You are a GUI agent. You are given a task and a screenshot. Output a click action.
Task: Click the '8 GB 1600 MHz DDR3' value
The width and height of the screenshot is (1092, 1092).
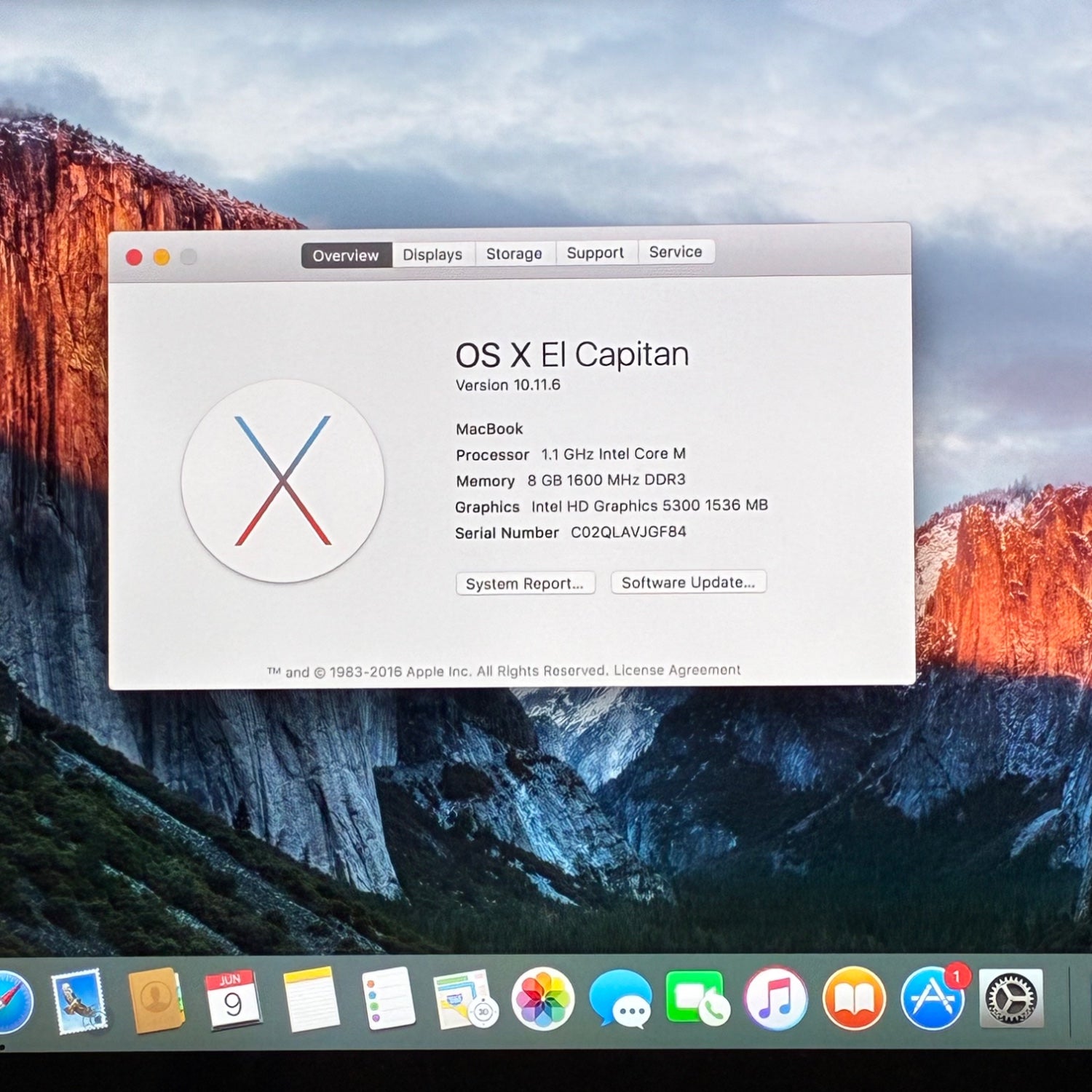606,480
